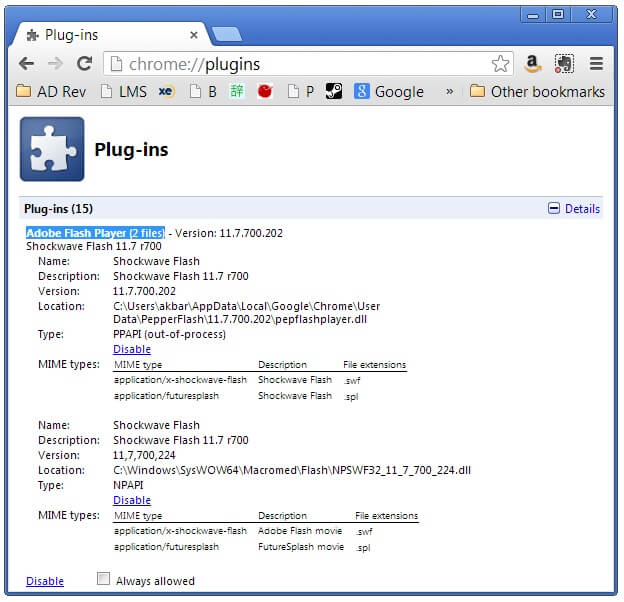Minimize the Chrome window
Viewport: 624px width, 602px height.
[x=533, y=16]
